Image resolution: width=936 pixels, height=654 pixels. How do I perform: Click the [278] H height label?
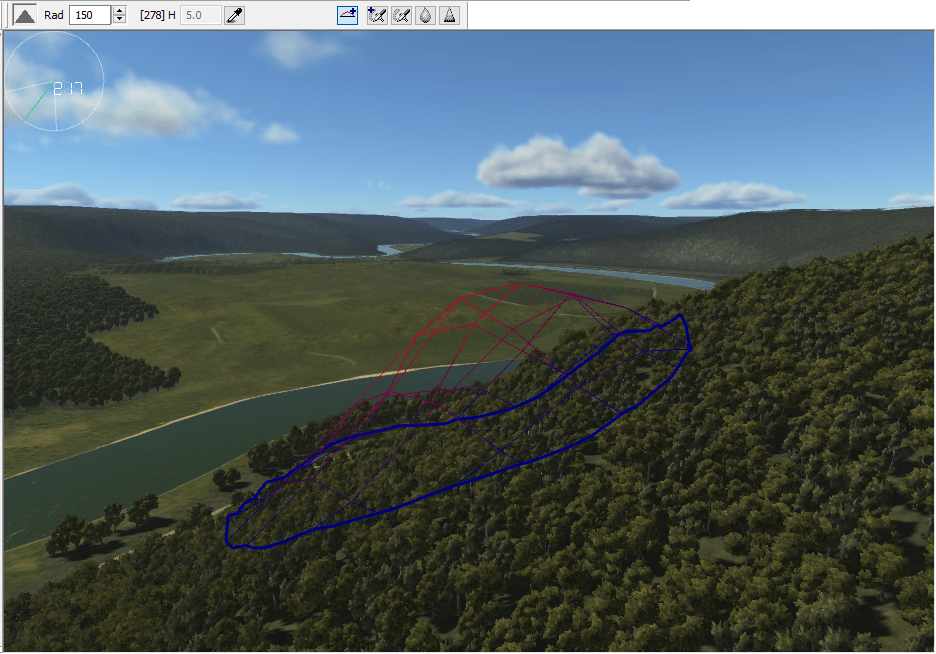pos(158,15)
